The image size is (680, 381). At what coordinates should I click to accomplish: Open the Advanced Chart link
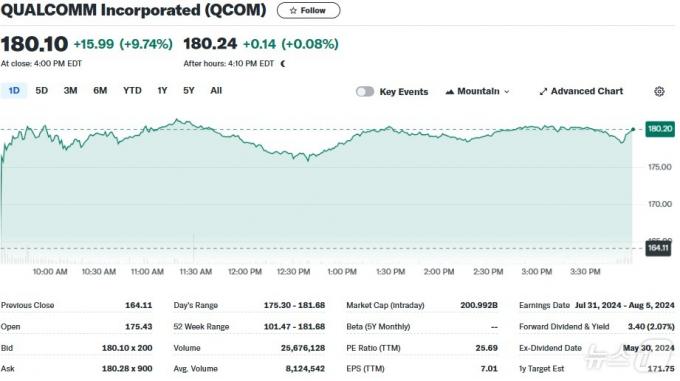click(581, 91)
